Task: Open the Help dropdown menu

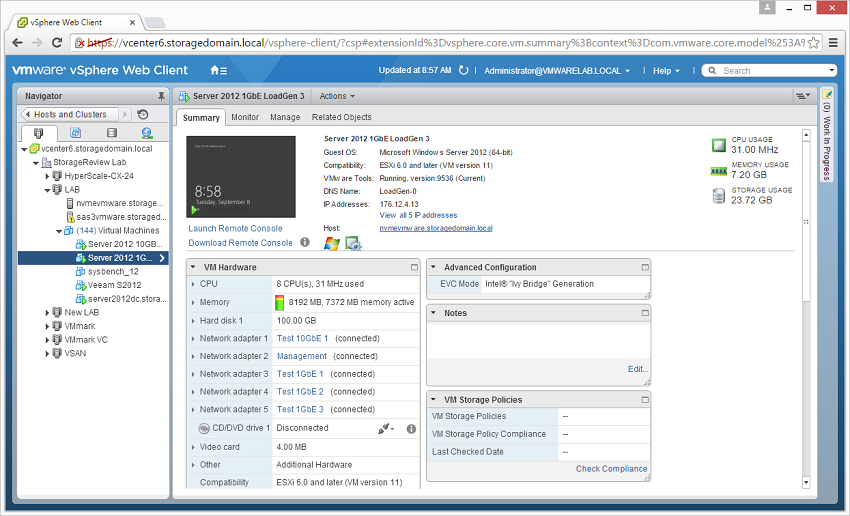Action: 666,70
